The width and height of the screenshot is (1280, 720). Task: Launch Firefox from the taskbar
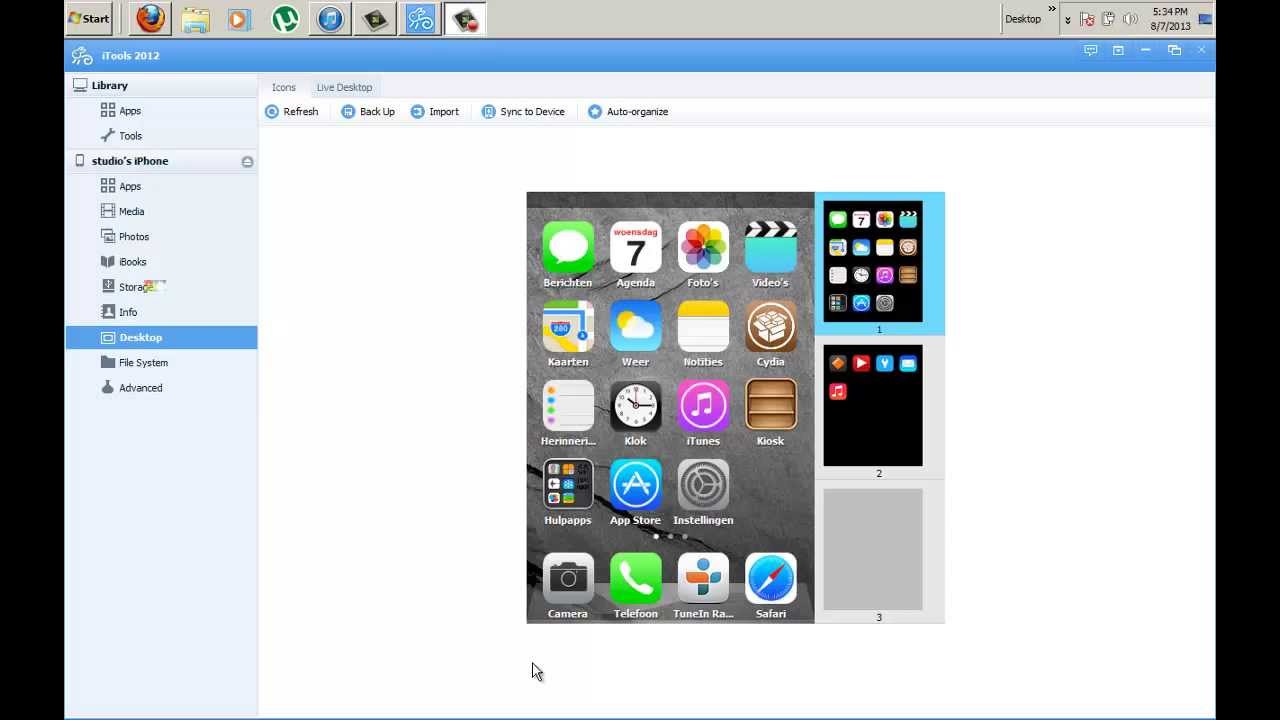pyautogui.click(x=151, y=18)
